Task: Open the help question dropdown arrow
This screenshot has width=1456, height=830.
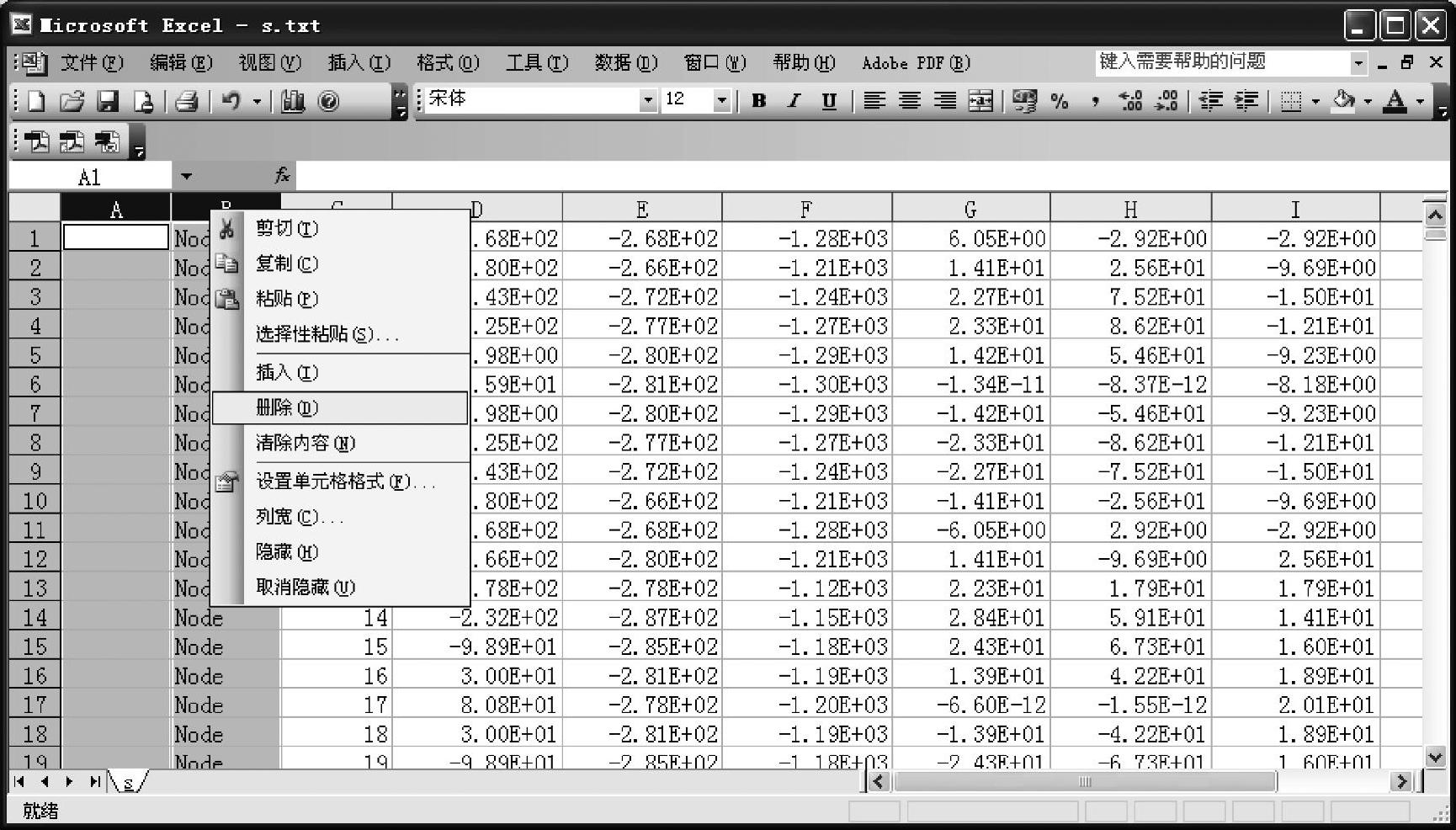Action: pyautogui.click(x=1358, y=62)
